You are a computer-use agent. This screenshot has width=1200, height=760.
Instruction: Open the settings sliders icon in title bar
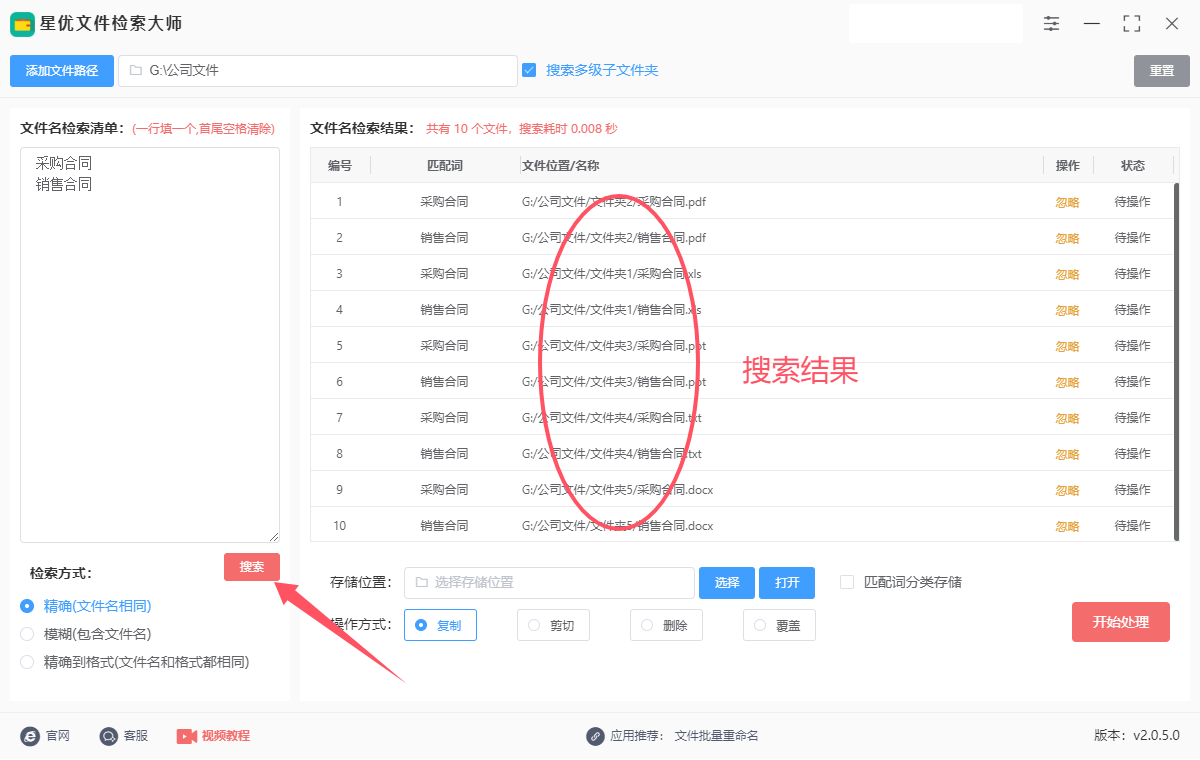coord(1051,23)
